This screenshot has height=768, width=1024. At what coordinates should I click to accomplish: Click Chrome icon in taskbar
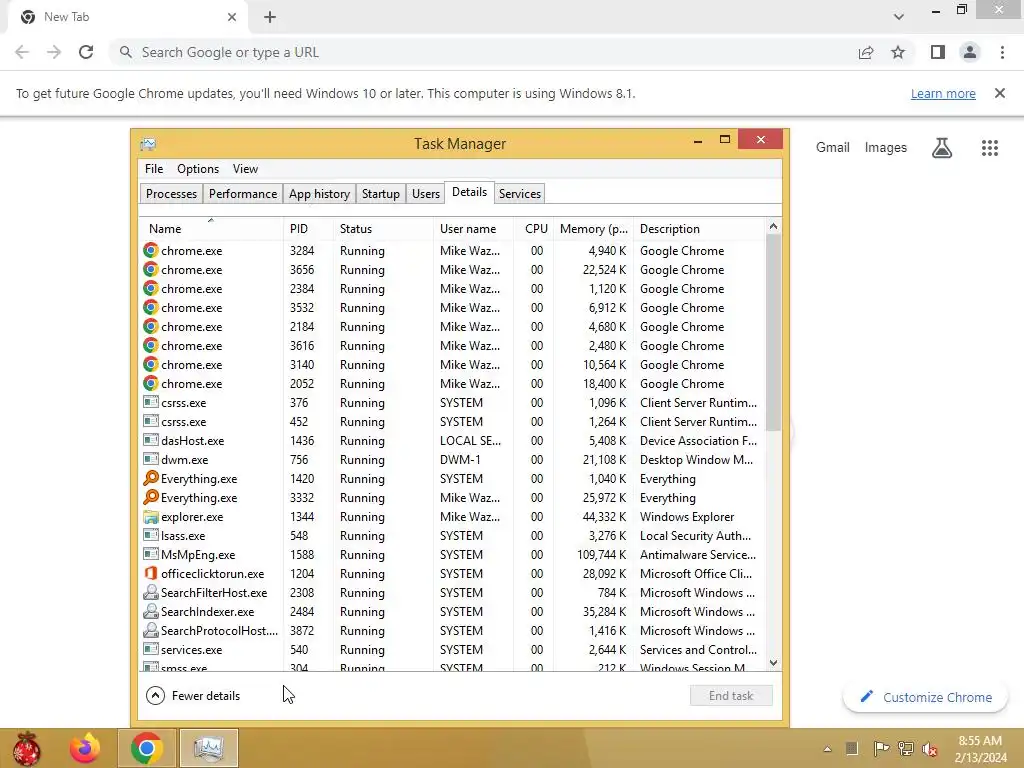tap(147, 748)
